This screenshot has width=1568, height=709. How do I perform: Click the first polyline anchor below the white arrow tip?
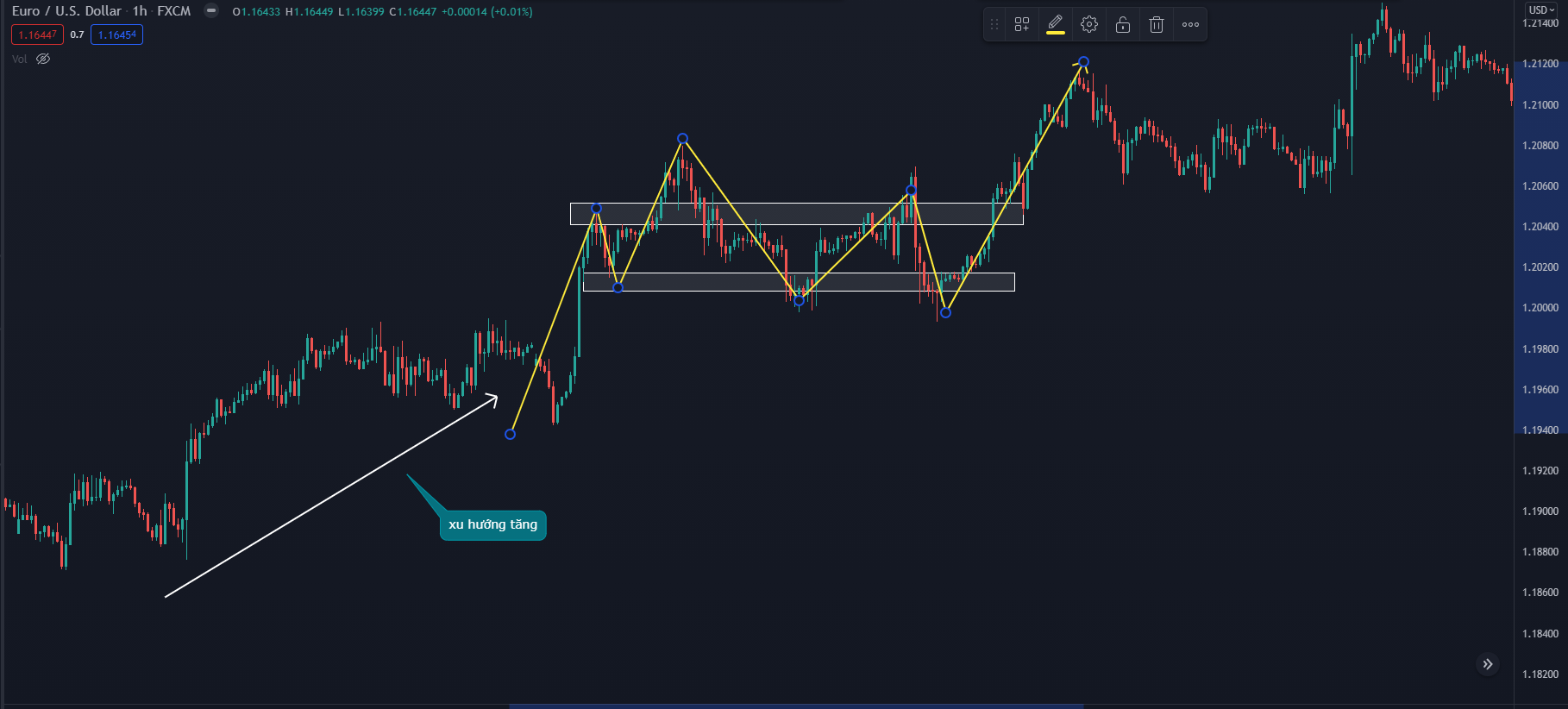pos(510,434)
